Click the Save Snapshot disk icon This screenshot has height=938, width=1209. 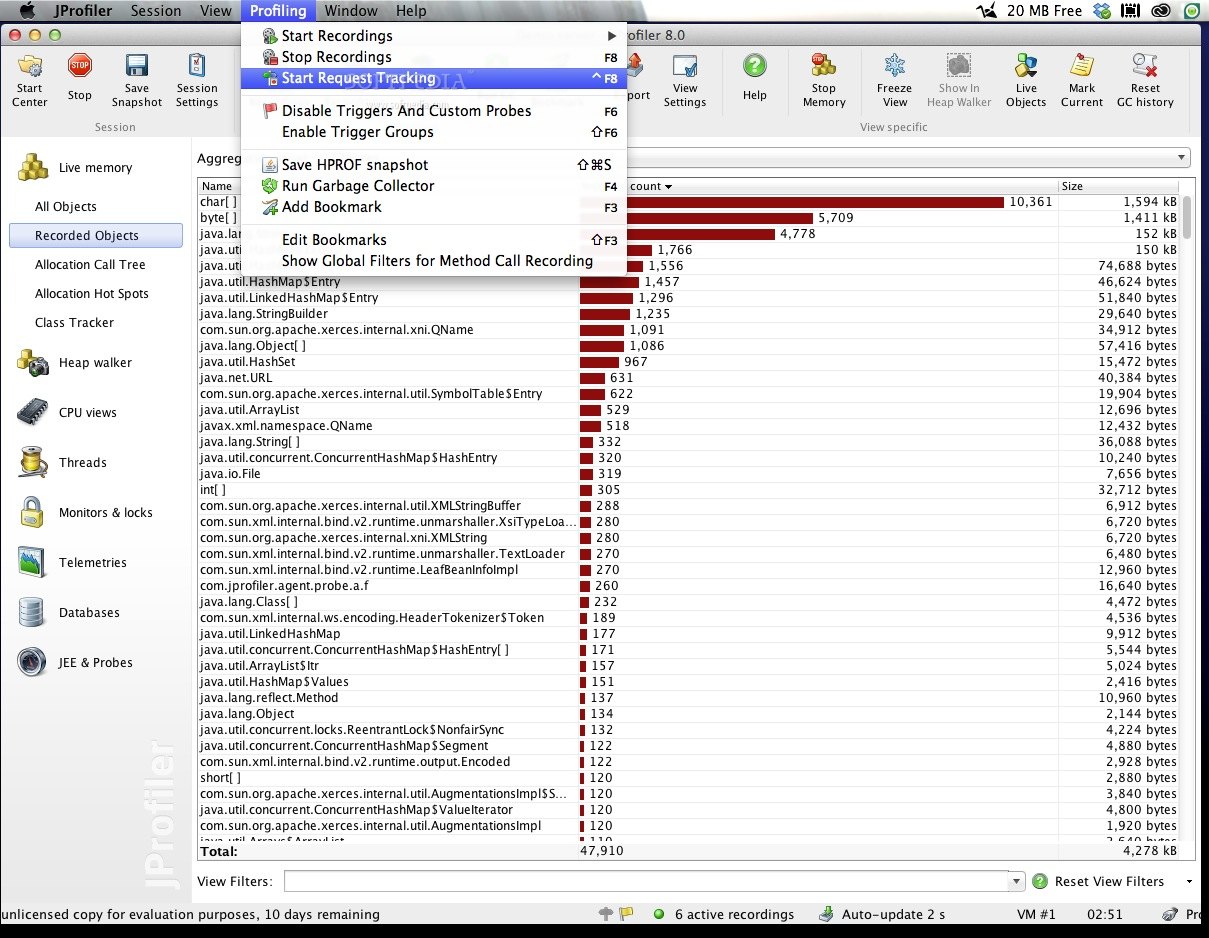click(x=137, y=67)
